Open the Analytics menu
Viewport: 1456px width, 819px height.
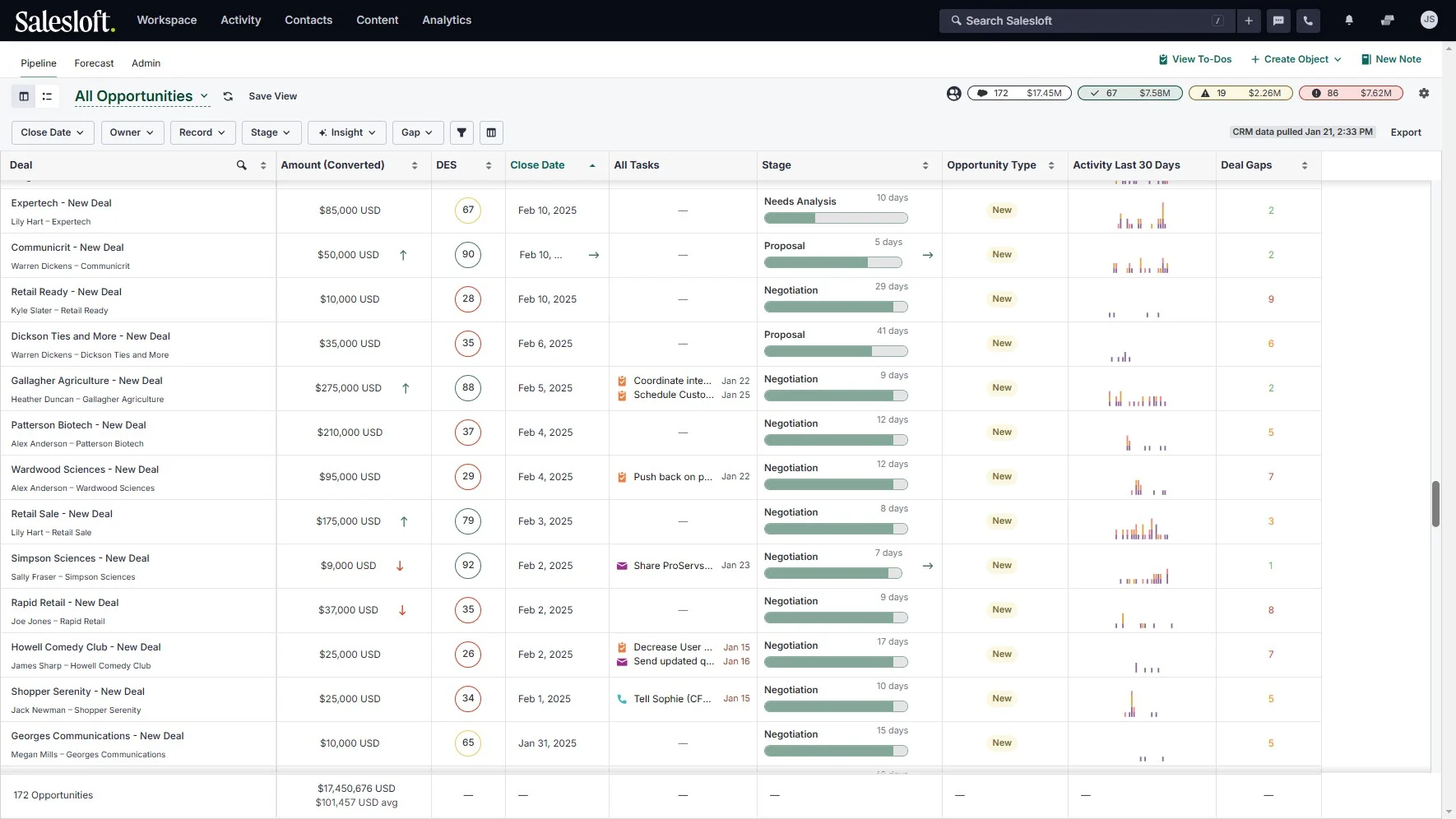point(447,20)
